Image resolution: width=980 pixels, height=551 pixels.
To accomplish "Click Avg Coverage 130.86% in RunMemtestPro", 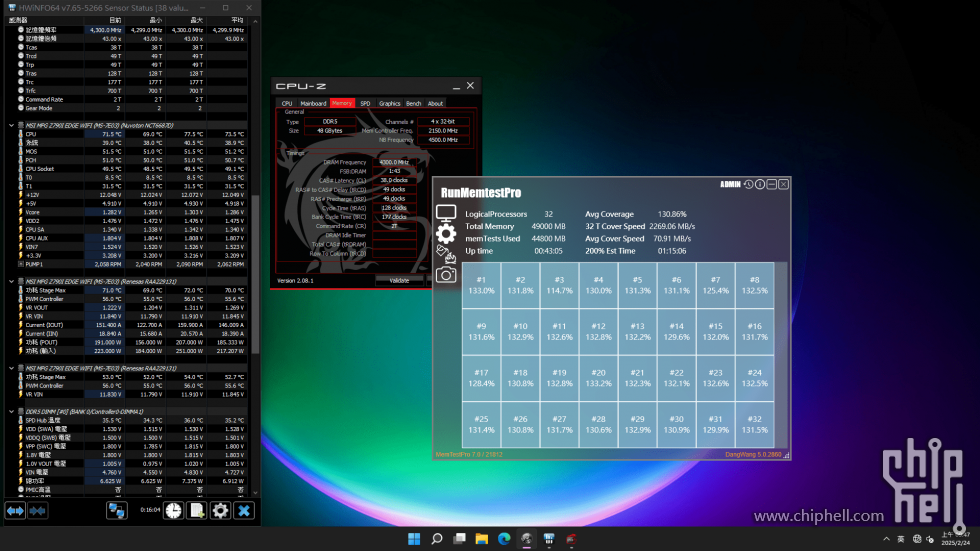I will click(672, 214).
